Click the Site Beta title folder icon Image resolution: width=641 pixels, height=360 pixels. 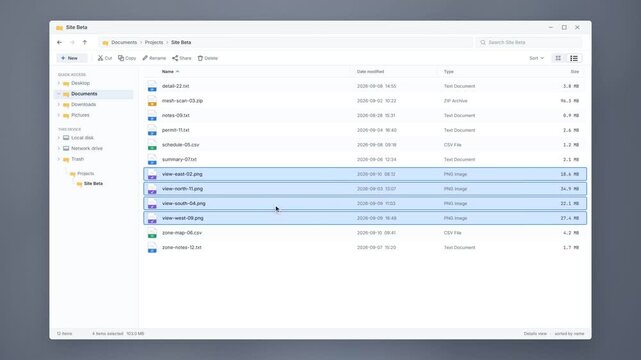(60, 27)
